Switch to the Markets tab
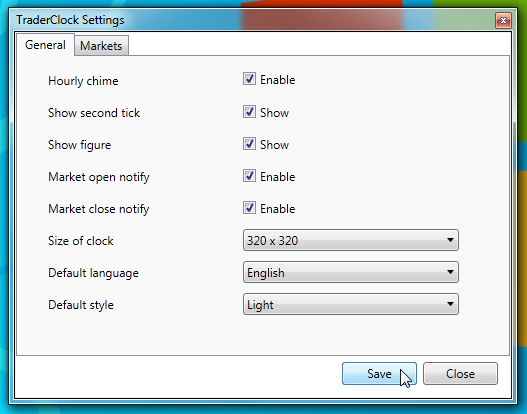The image size is (527, 414). (x=101, y=46)
